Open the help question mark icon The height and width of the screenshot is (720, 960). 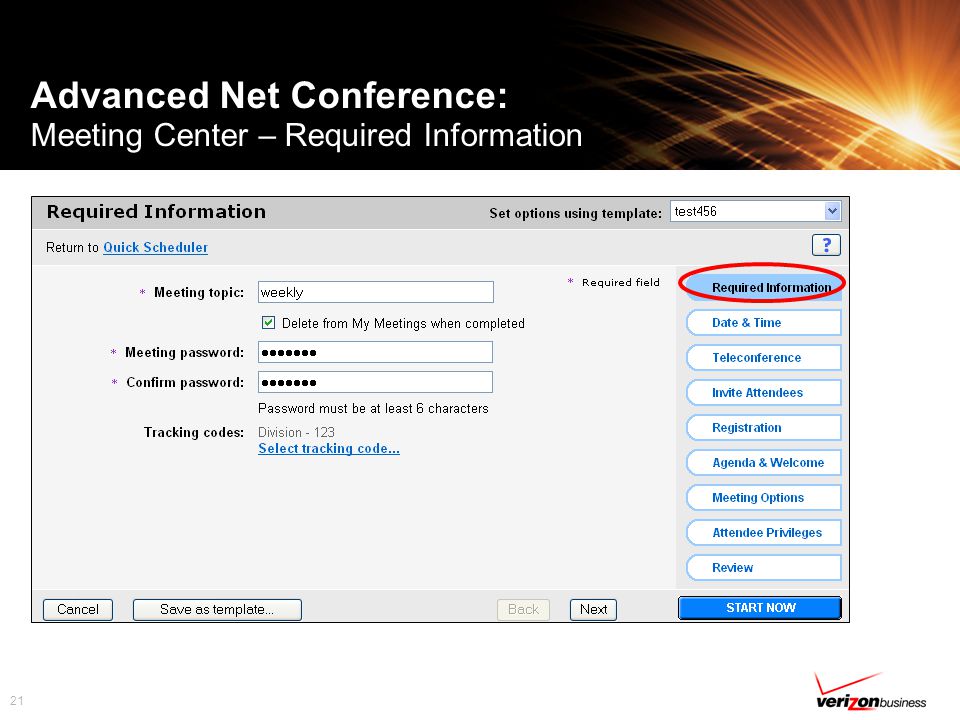pyautogui.click(x=826, y=245)
